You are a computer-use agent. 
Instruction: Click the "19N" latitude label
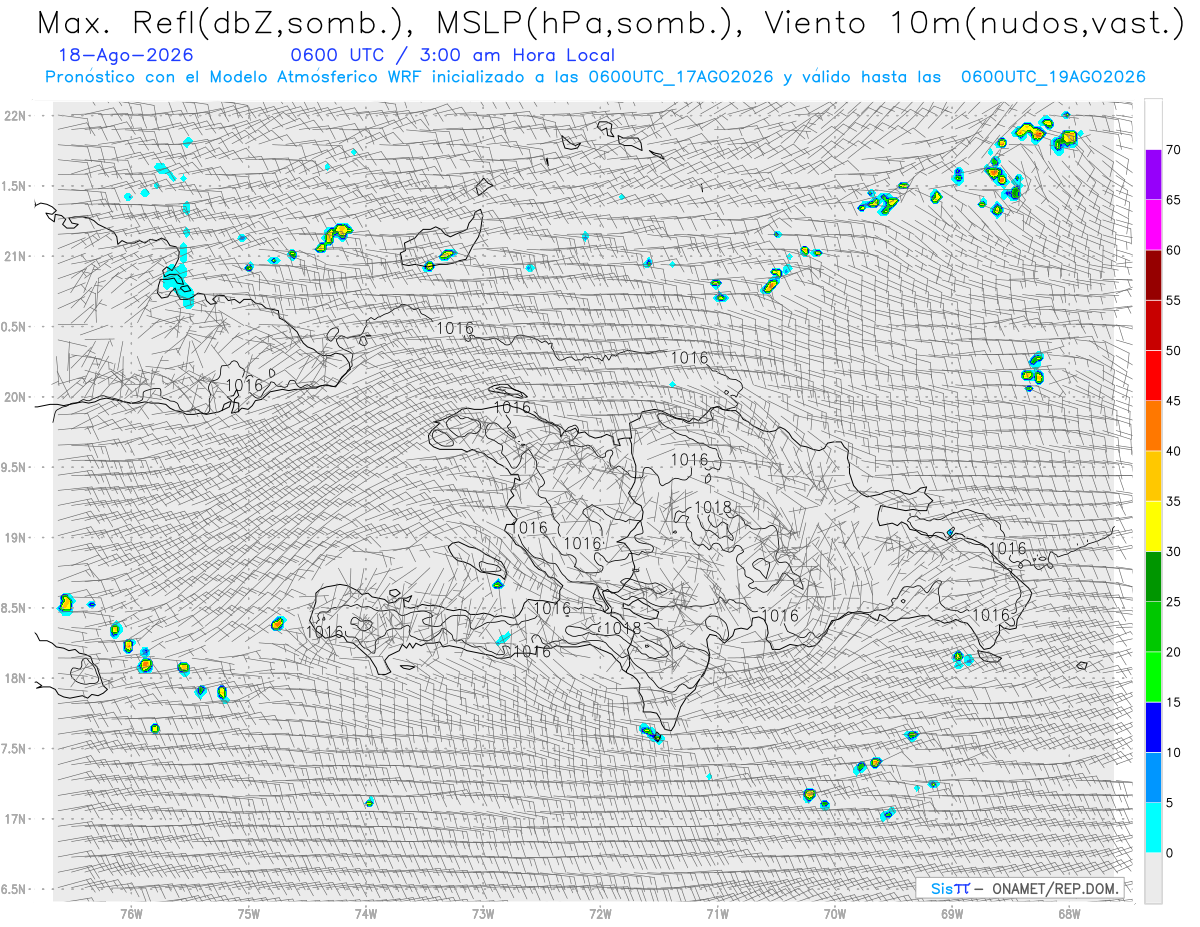click(17, 538)
